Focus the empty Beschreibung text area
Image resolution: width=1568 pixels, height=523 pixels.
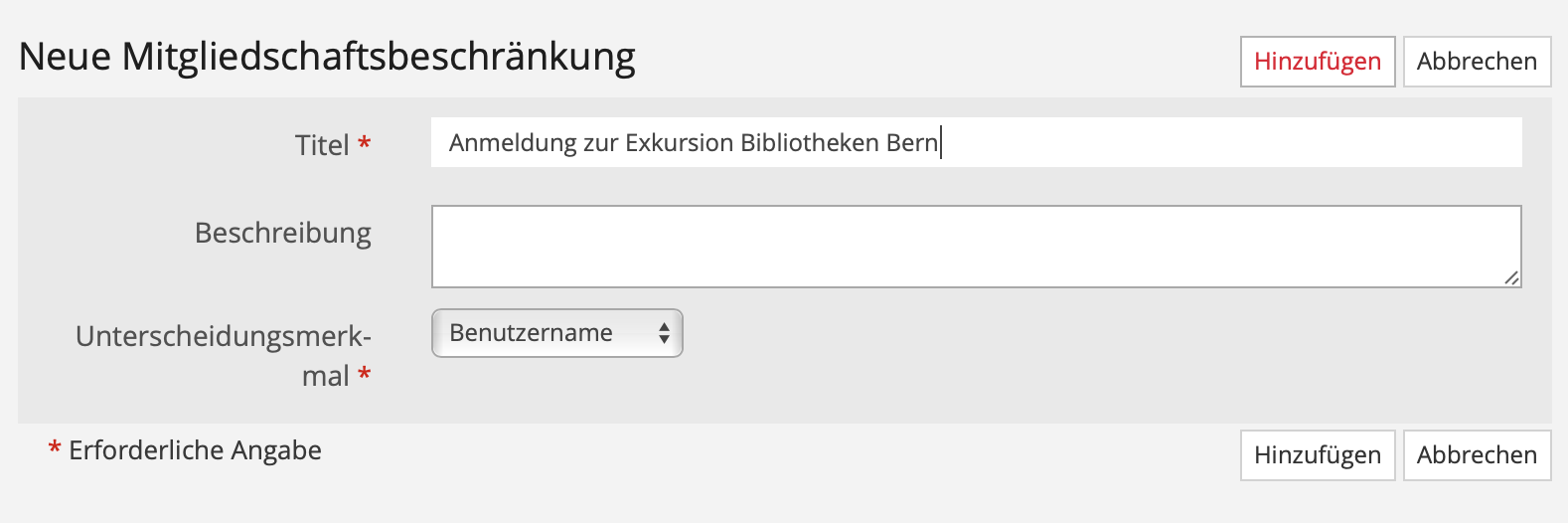point(974,247)
